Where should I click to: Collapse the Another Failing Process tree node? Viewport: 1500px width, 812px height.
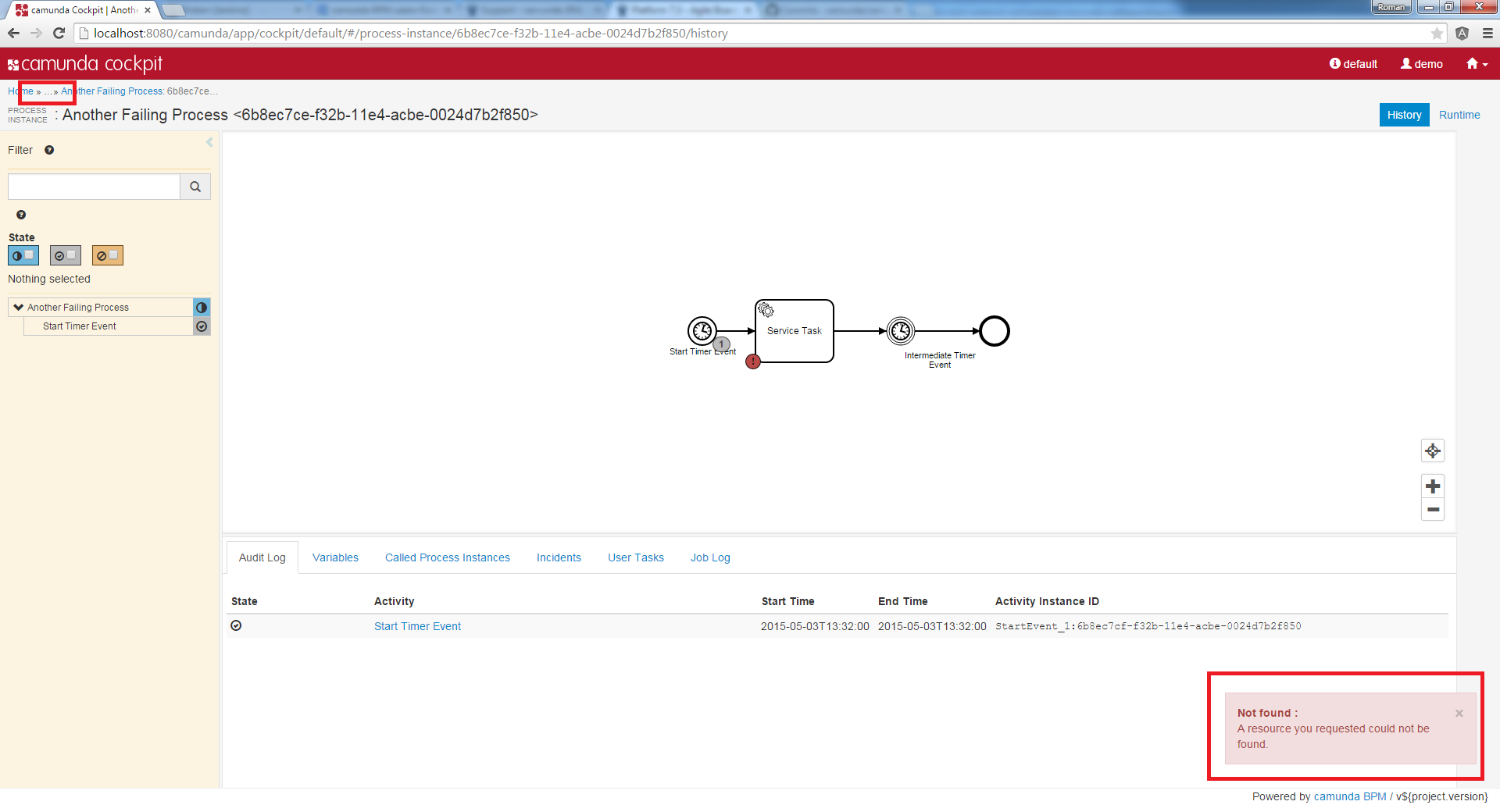[x=19, y=307]
